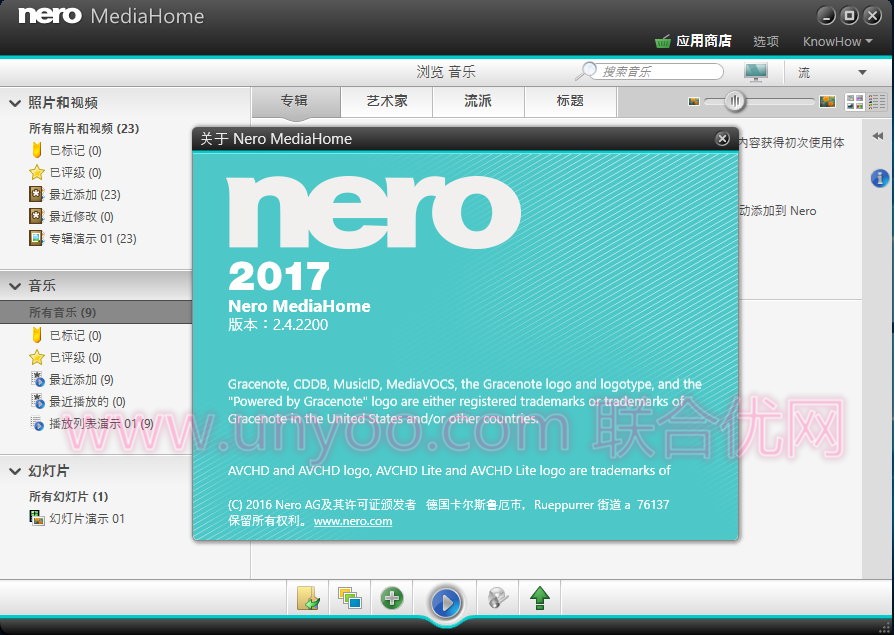Switch to details list view
Screen dimensions: 895x635
pos(877,102)
